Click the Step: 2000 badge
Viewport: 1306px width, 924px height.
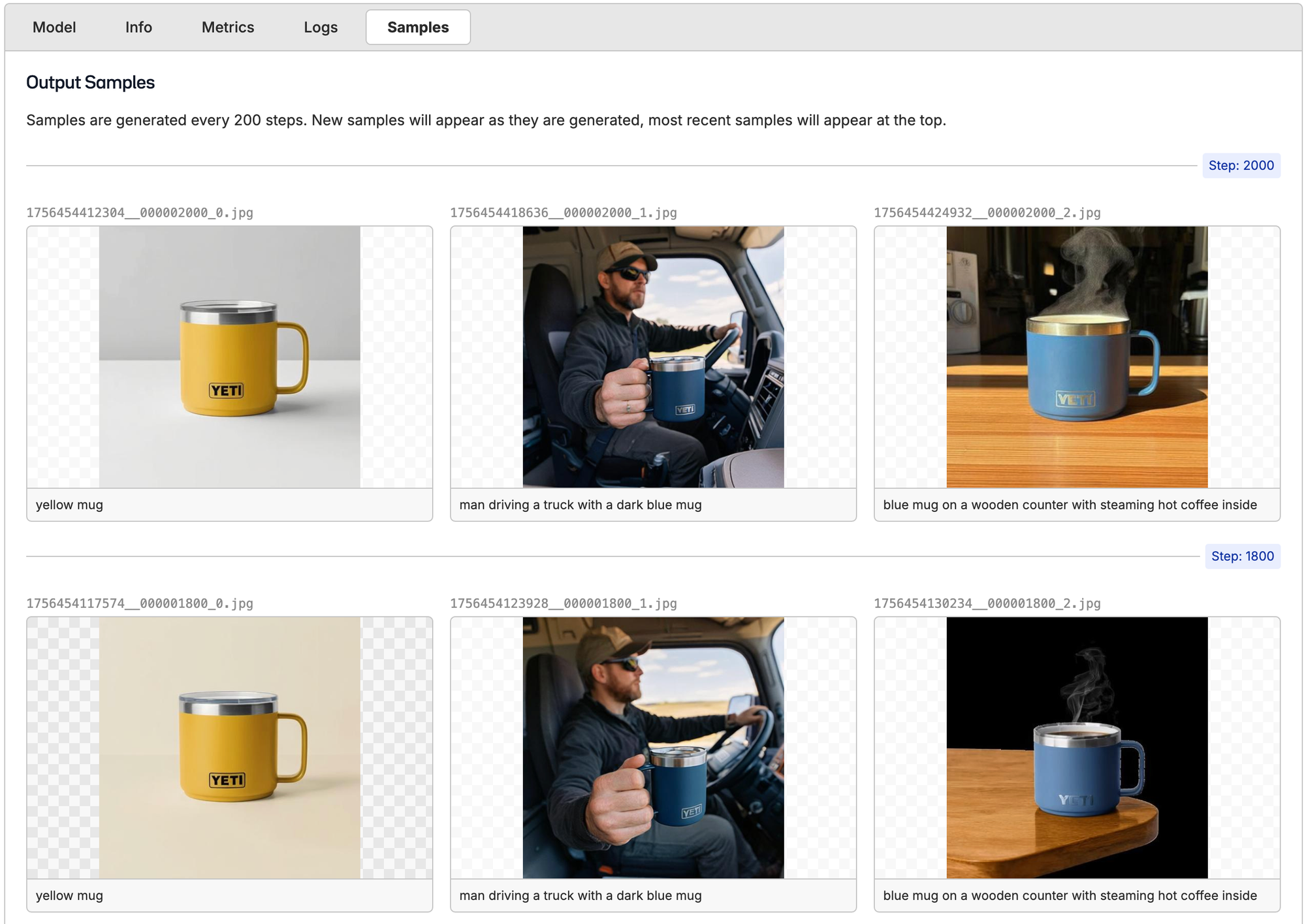click(x=1241, y=165)
